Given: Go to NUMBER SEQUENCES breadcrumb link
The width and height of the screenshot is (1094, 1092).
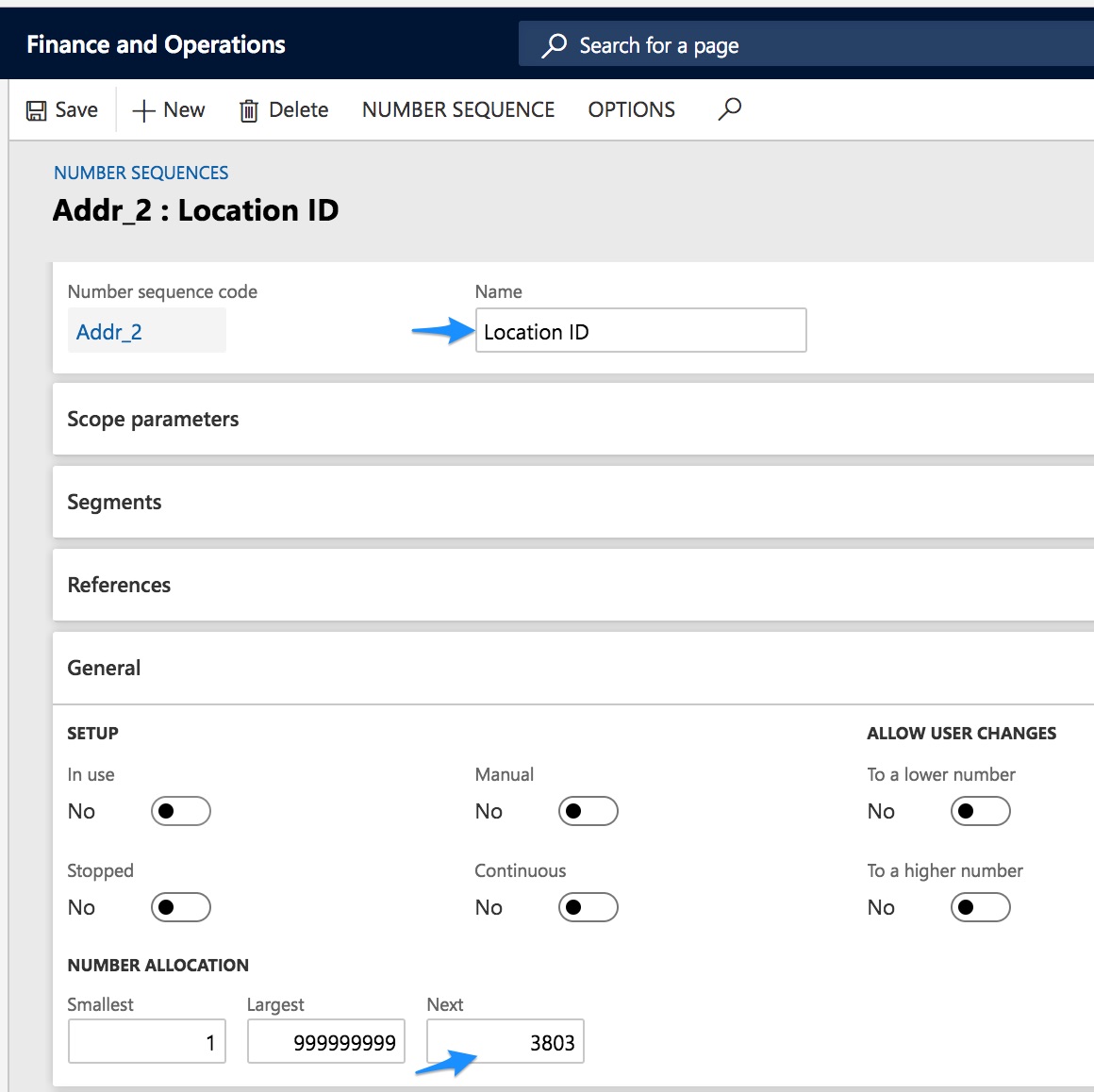Looking at the screenshot, I should click(x=141, y=174).
